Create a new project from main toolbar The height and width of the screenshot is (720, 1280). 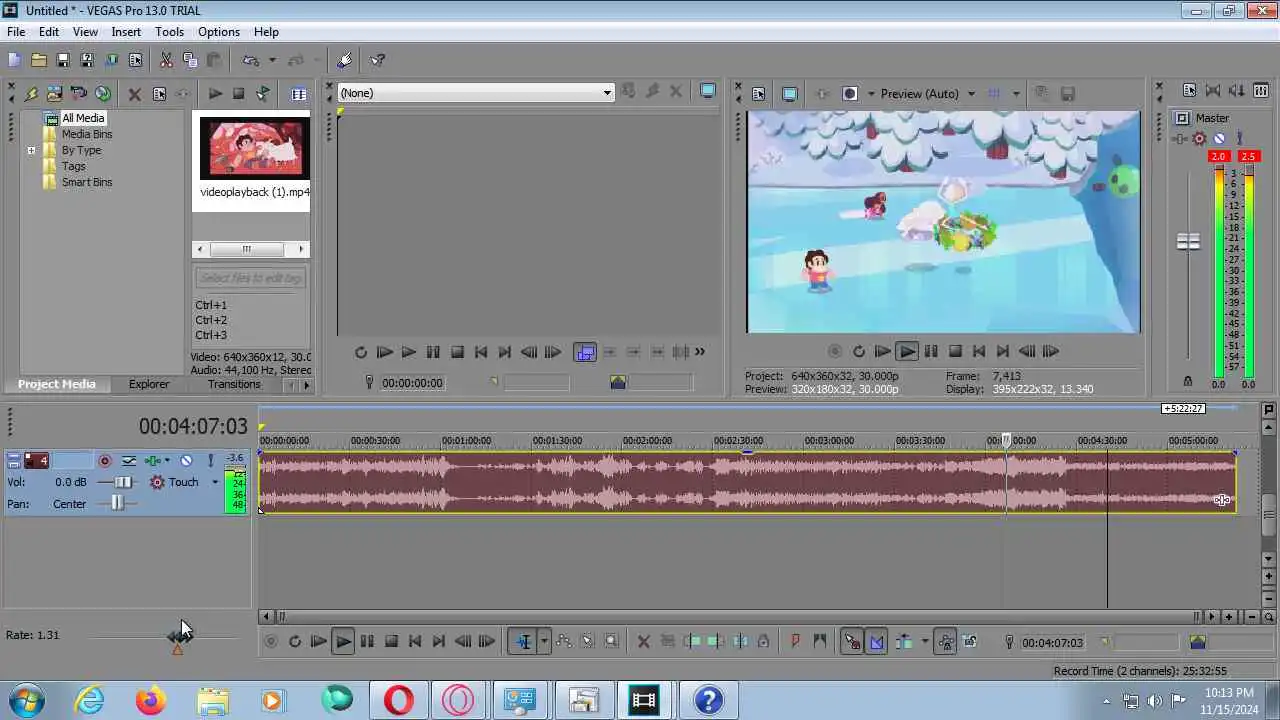coord(14,60)
